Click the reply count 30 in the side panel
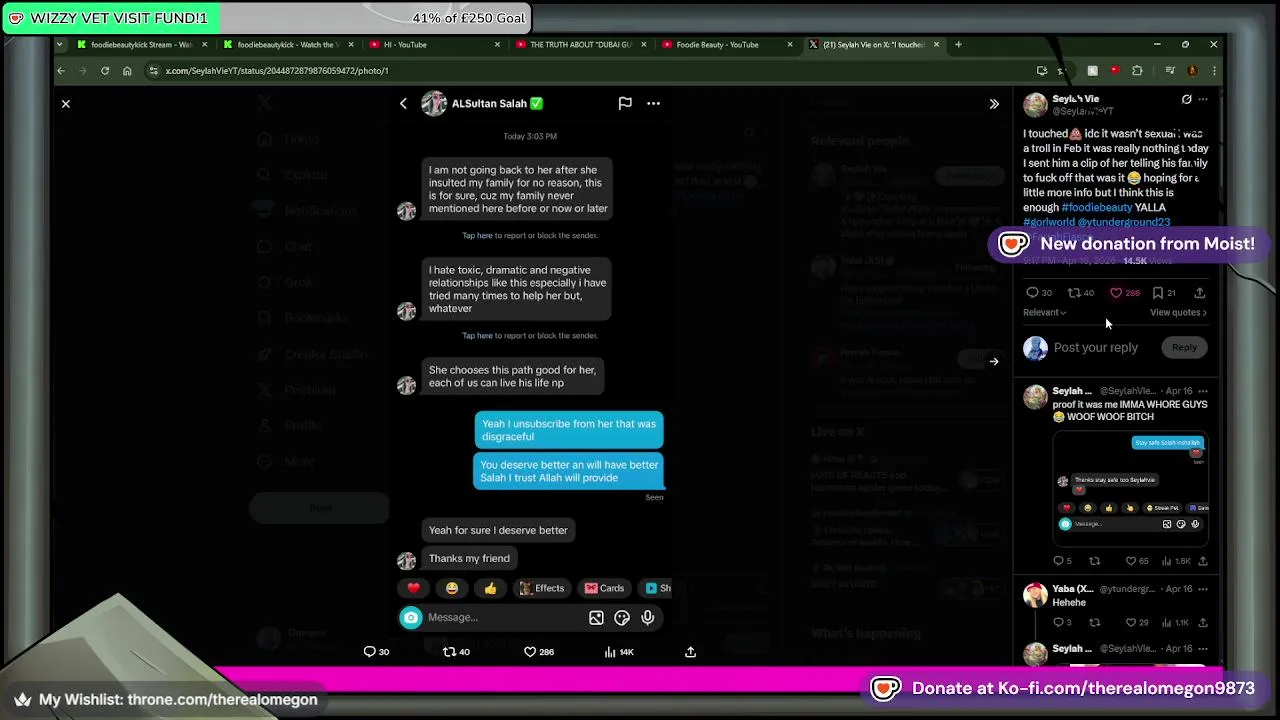Image resolution: width=1280 pixels, height=720 pixels. [x=1039, y=293]
